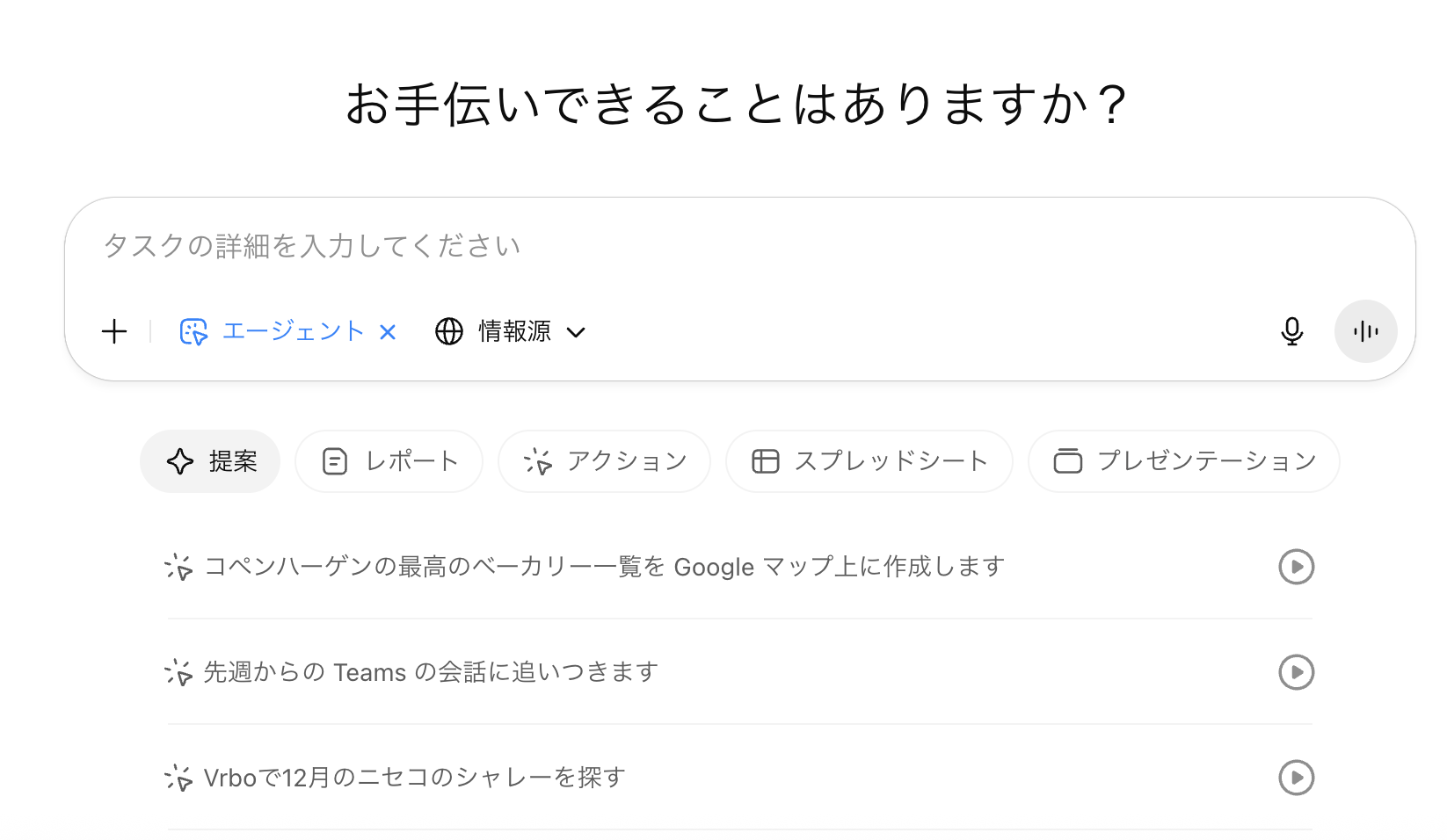Open the スプレッドシート tab

[869, 461]
